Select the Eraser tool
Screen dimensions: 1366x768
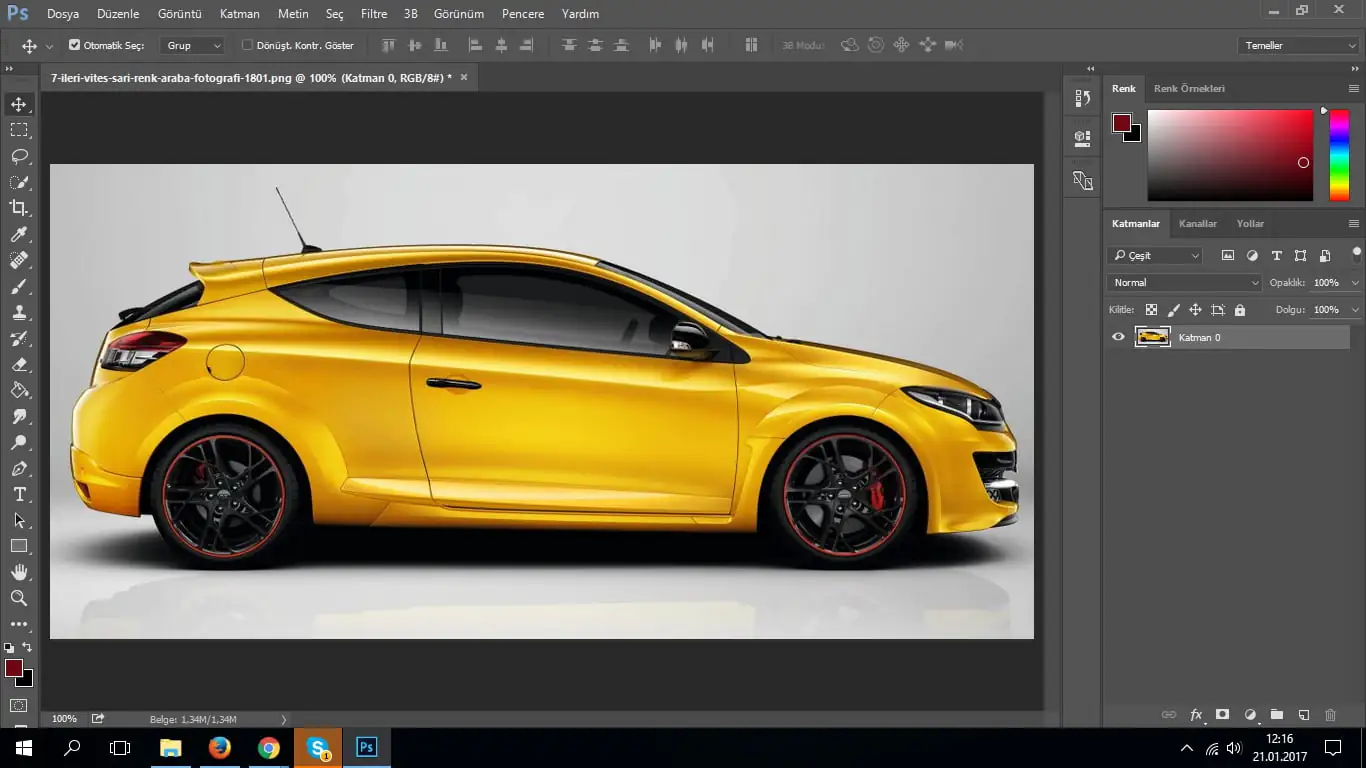[x=19, y=364]
